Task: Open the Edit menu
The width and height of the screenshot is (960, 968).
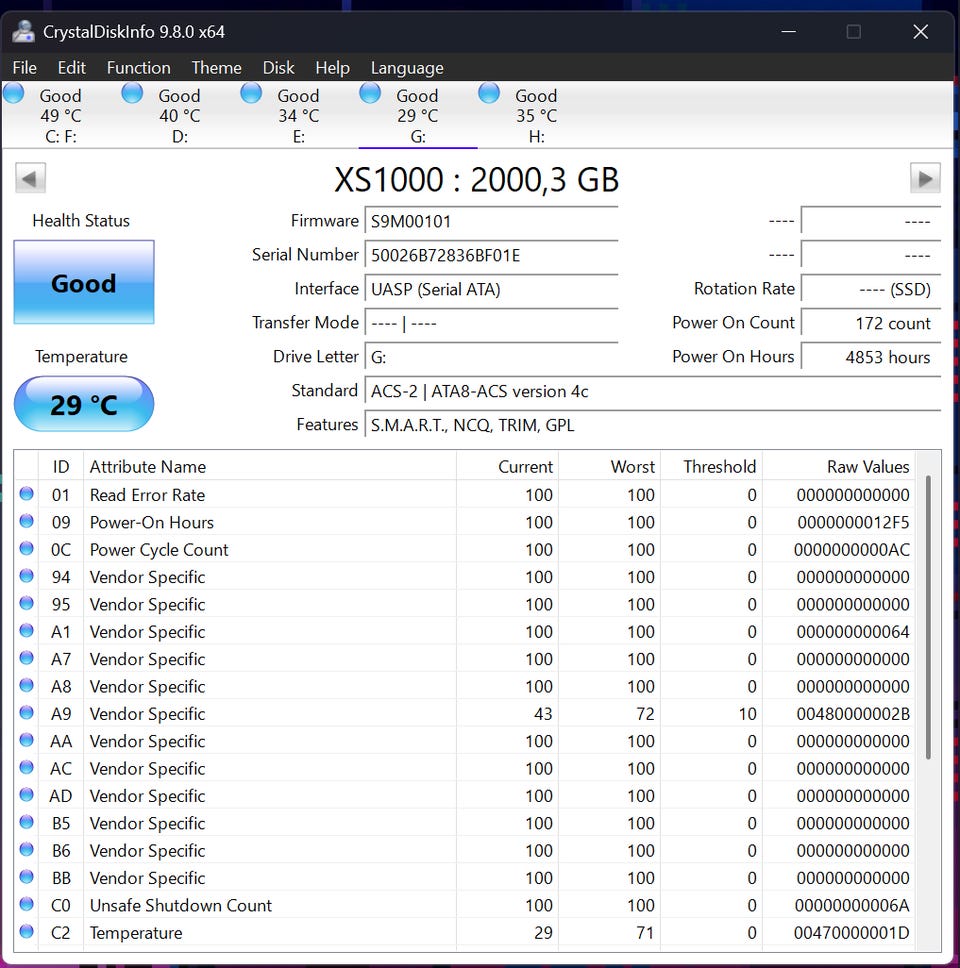Action: [72, 68]
